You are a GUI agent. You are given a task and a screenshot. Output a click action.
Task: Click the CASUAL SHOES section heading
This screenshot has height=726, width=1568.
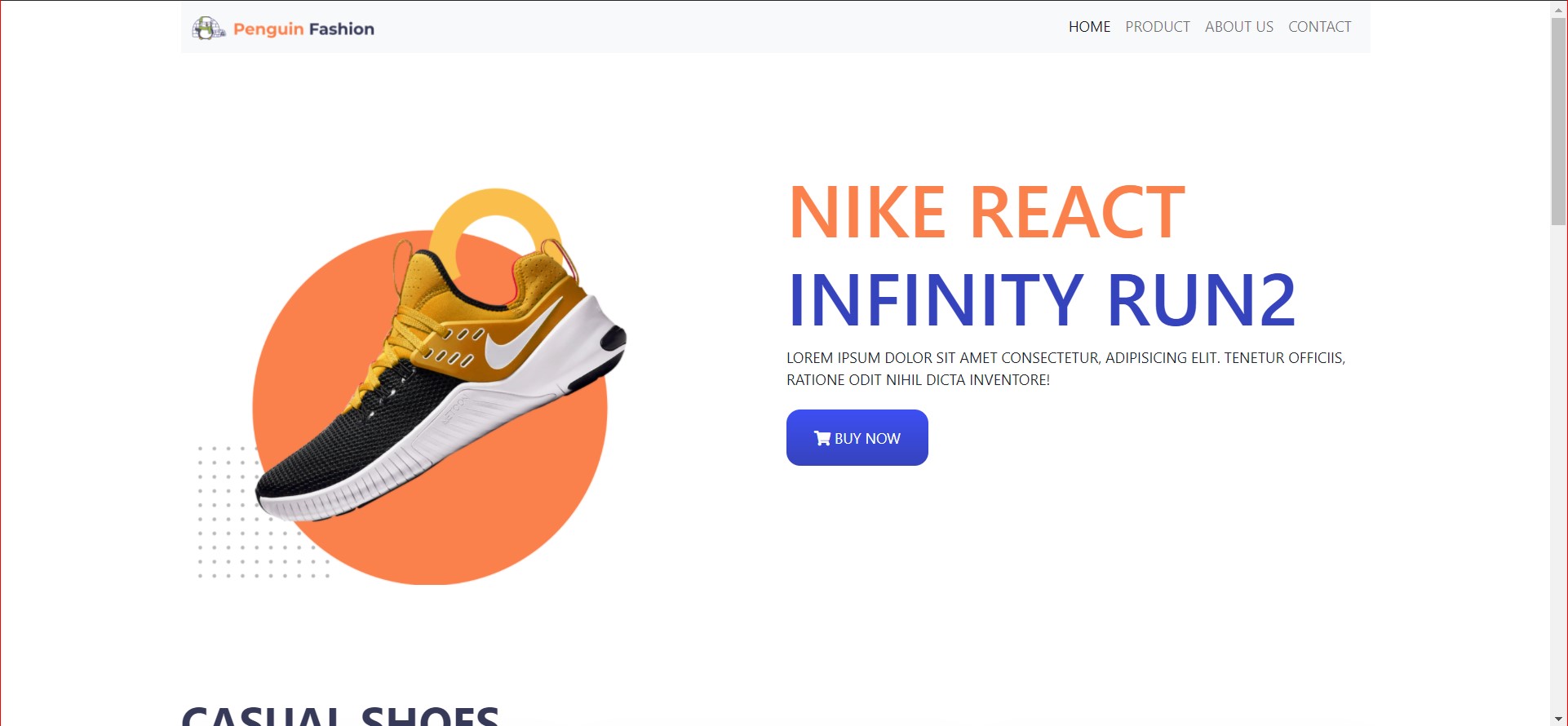coord(340,714)
